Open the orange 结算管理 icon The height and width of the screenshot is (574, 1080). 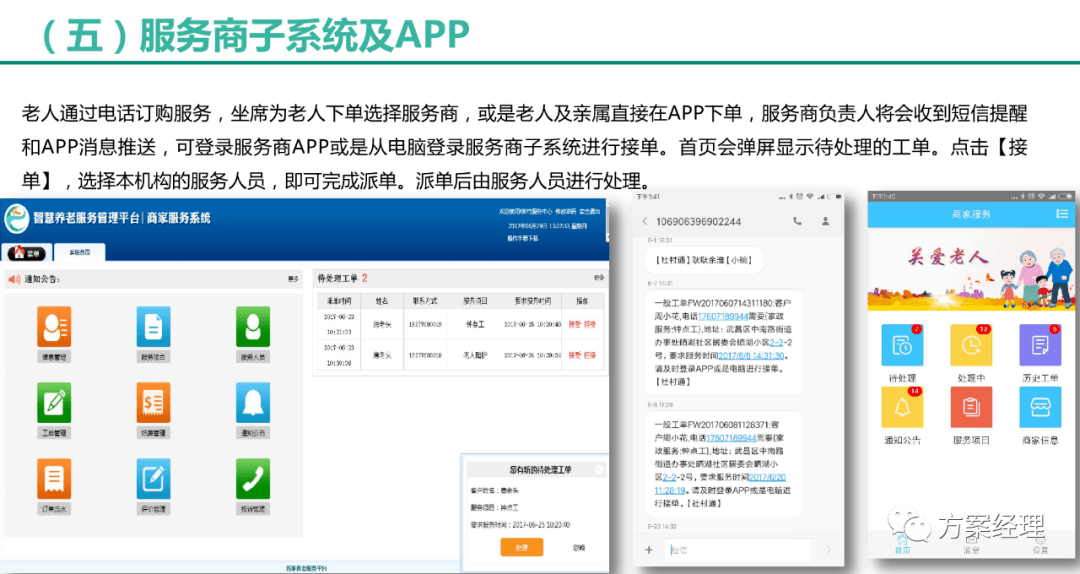click(153, 403)
